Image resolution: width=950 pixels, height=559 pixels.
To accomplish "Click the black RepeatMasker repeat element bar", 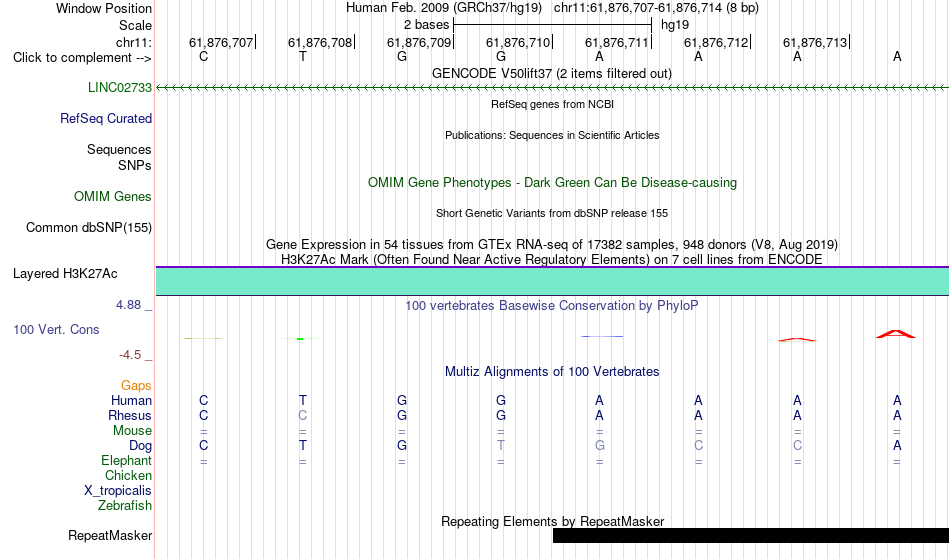I will 751,535.
